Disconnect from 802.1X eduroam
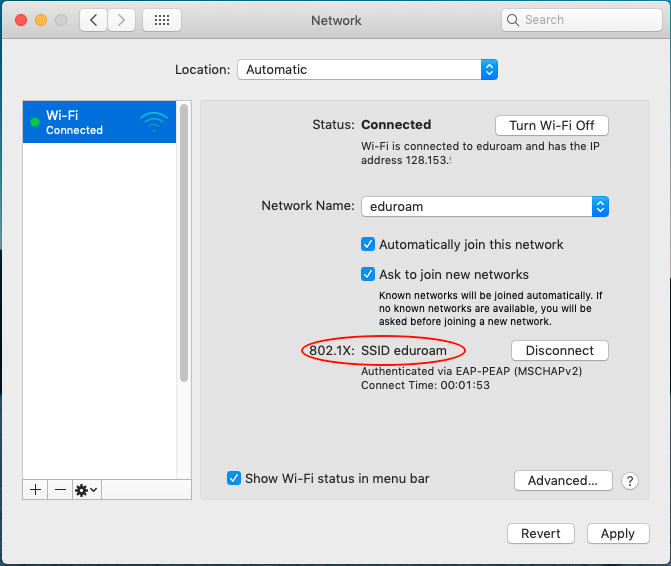This screenshot has width=671, height=566. pyautogui.click(x=559, y=351)
